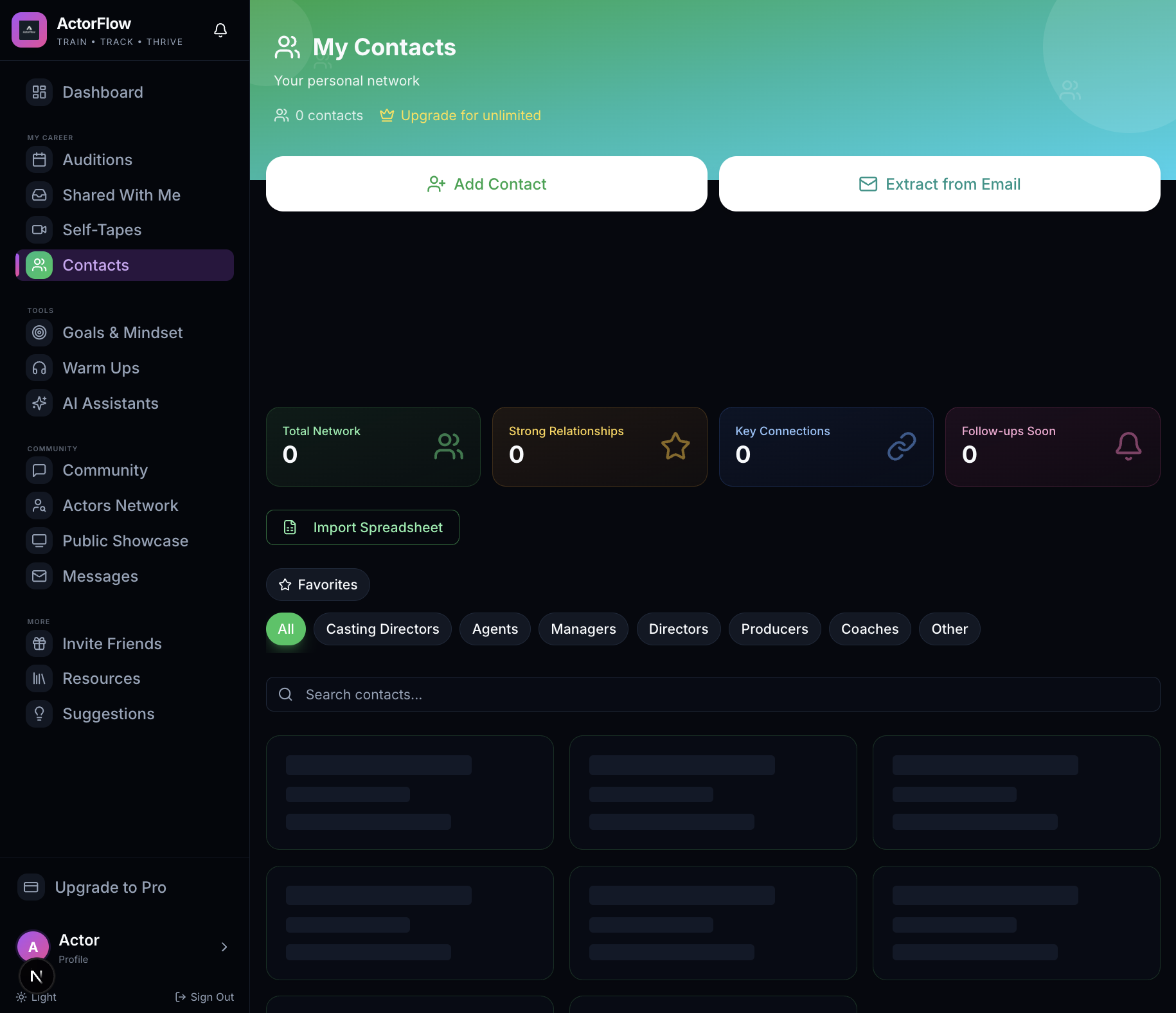Viewport: 1176px width, 1013px height.
Task: Select the Self-Tapes camera icon
Action: pos(39,229)
